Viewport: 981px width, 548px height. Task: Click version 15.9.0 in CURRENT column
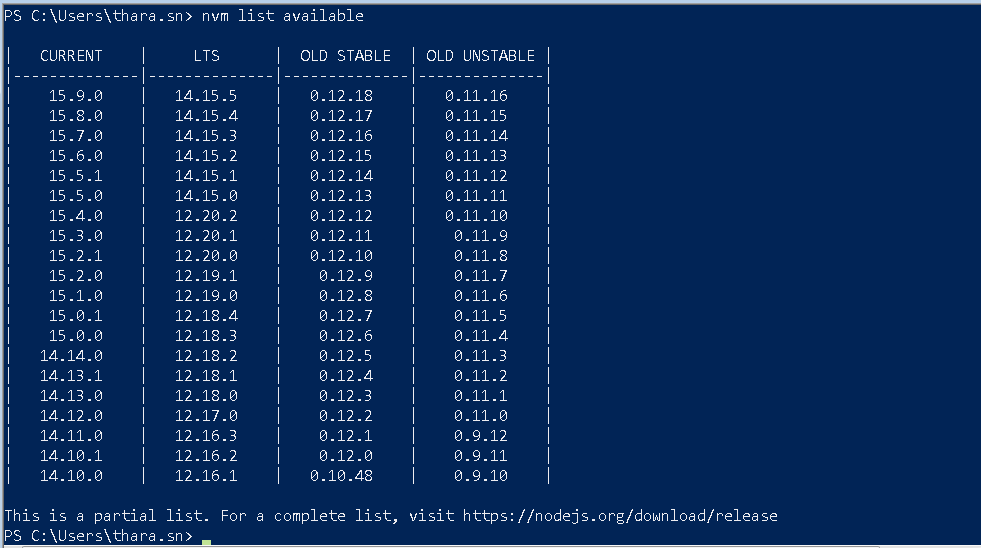[x=76, y=96]
